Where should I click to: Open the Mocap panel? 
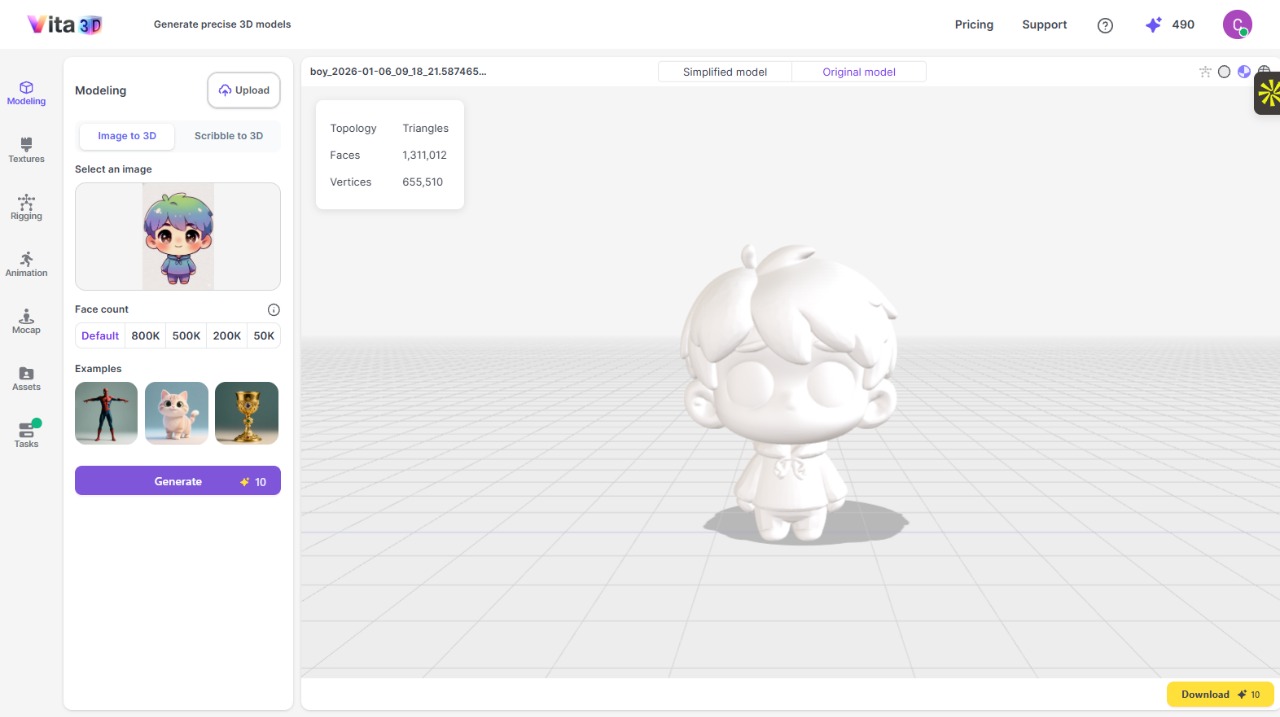tap(26, 321)
